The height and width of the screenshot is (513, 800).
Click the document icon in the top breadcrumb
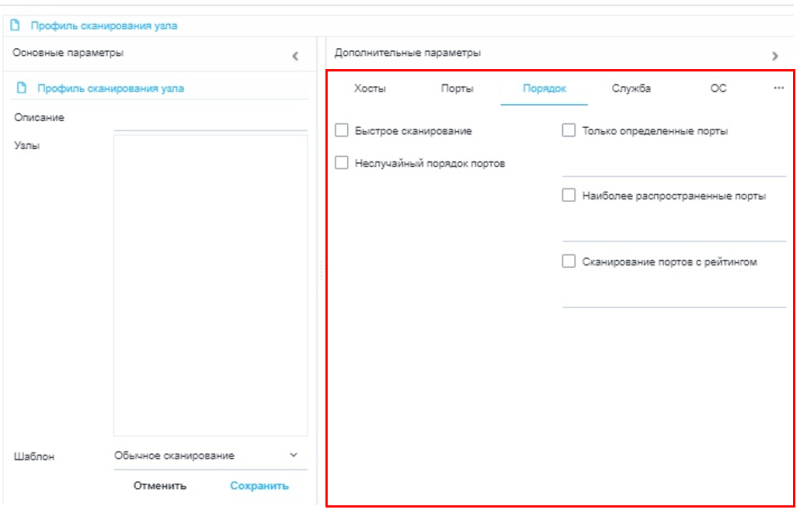[x=15, y=26]
